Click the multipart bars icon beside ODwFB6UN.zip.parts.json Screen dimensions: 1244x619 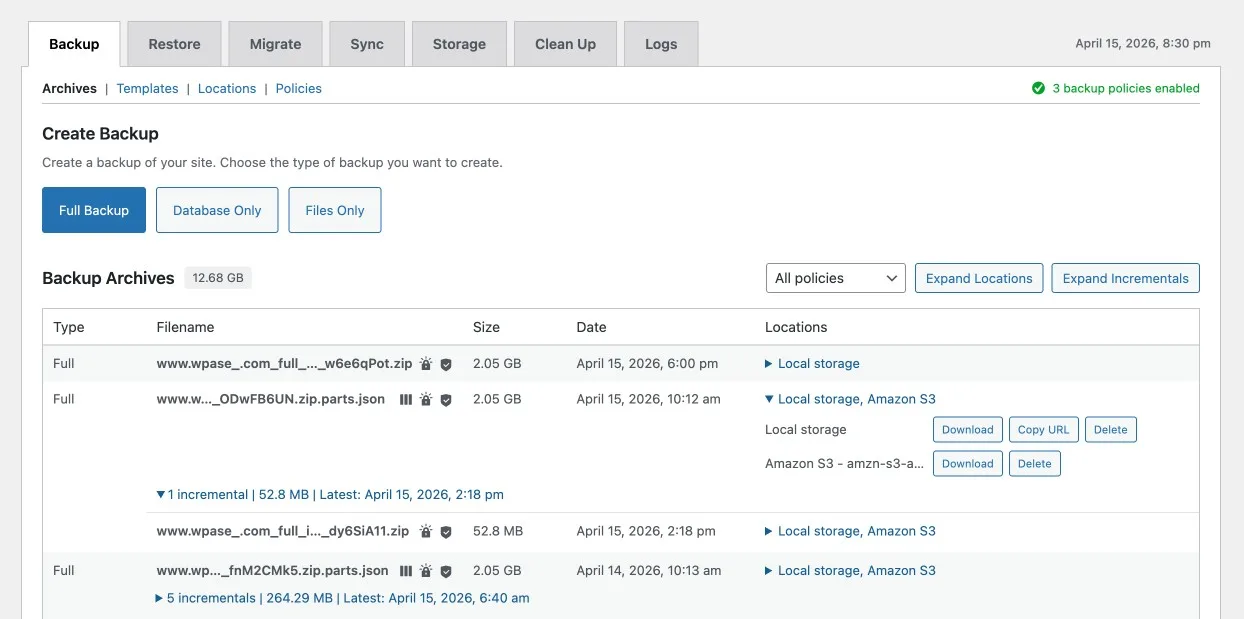coord(405,400)
